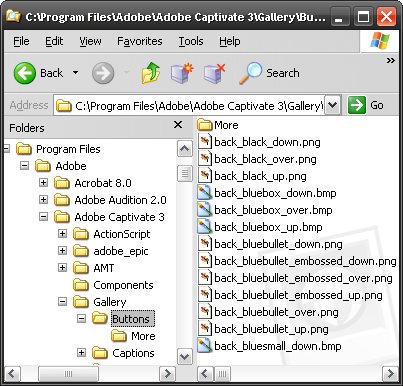
Task: Click the green Go arrow icon
Action: [x=357, y=105]
